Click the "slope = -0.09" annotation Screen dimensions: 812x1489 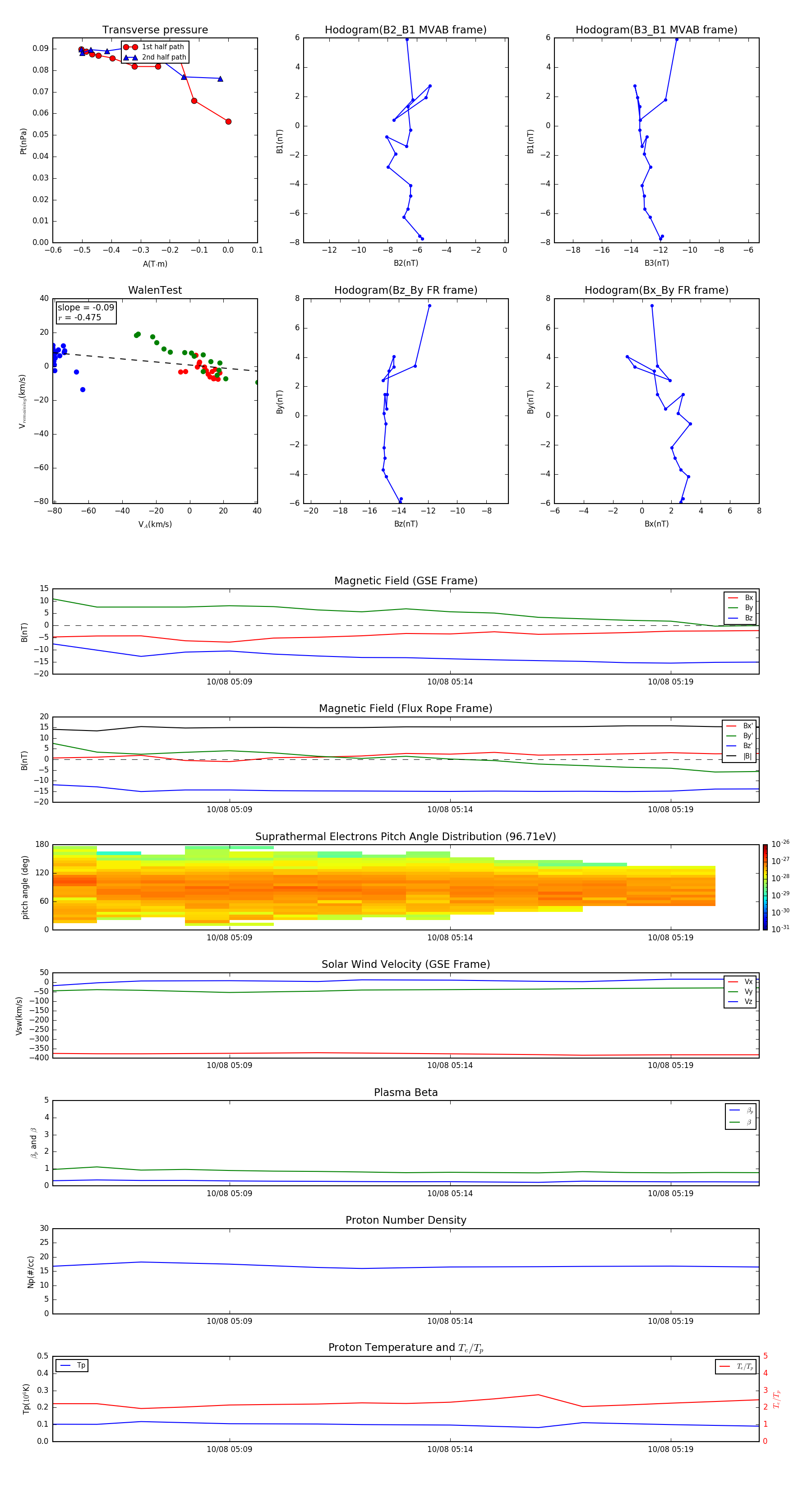[86, 308]
